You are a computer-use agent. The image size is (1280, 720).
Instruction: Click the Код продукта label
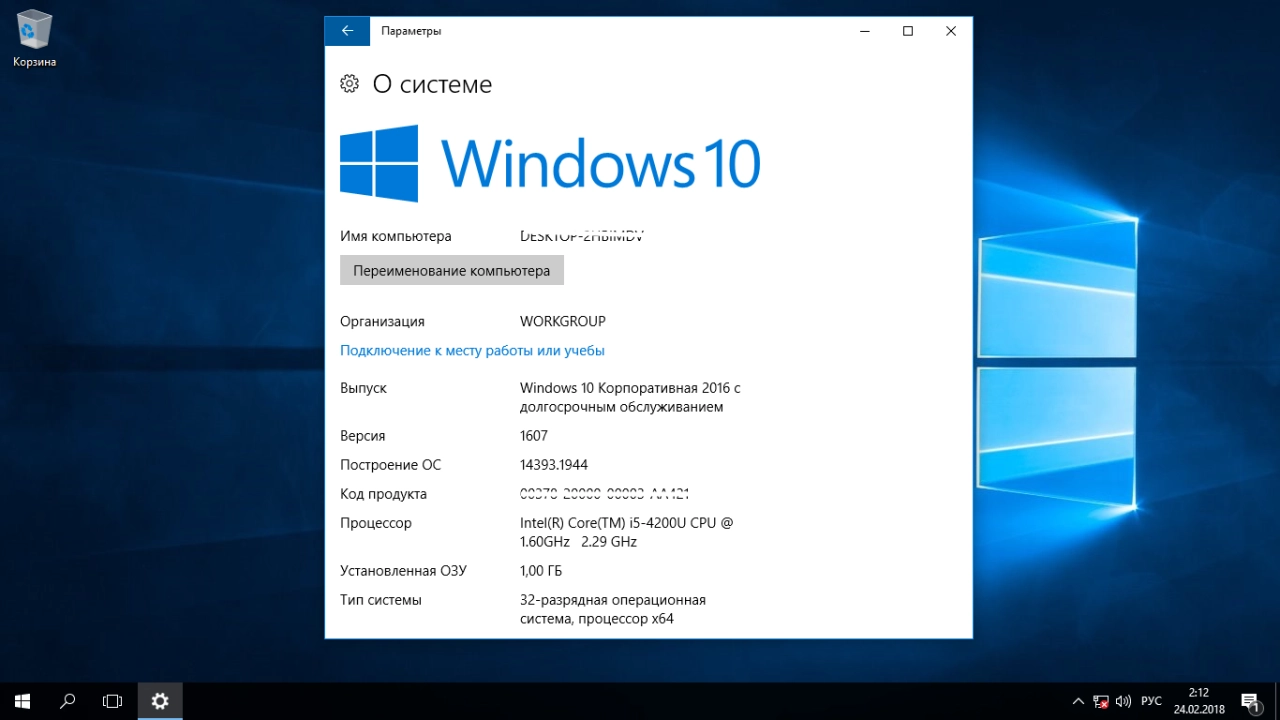383,494
